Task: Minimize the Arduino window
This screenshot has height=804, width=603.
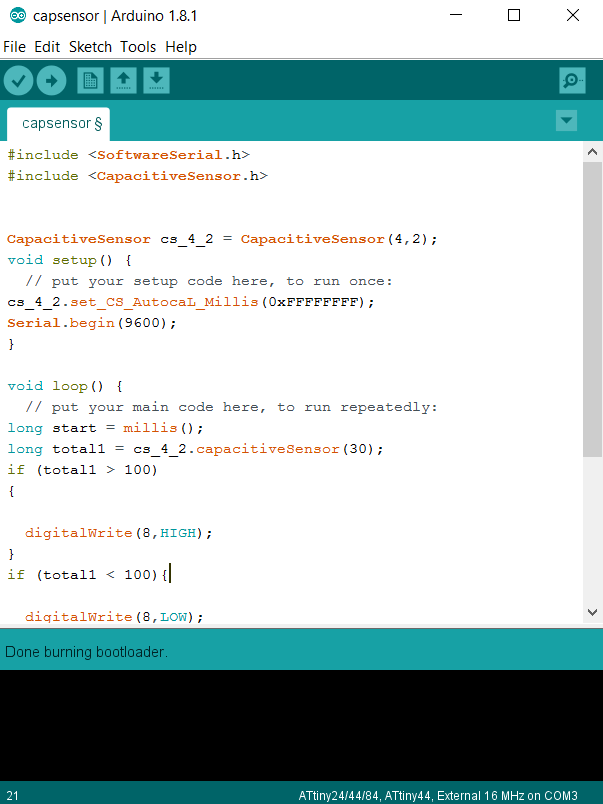Action: 456,15
